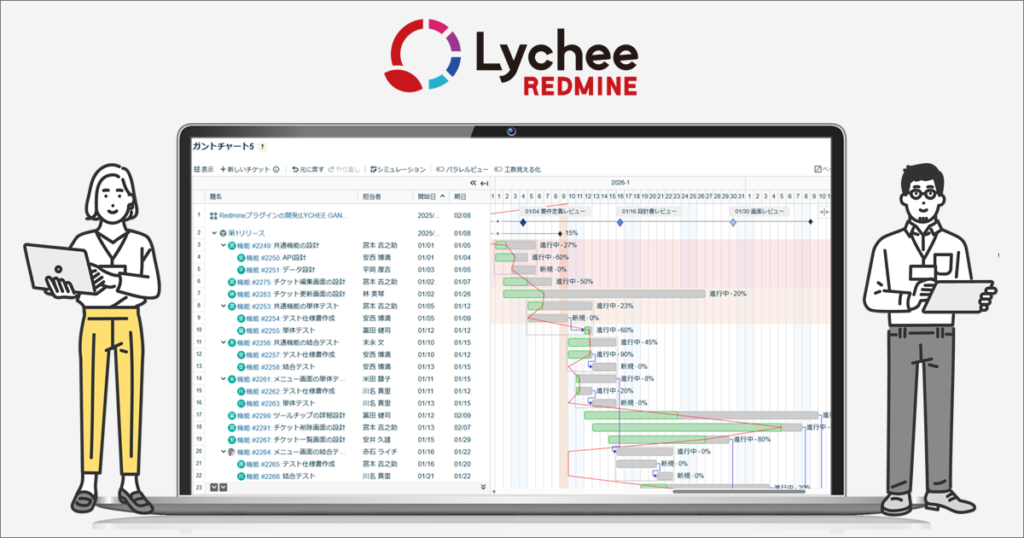Click photo avatar on ticket #2264

pos(231,452)
